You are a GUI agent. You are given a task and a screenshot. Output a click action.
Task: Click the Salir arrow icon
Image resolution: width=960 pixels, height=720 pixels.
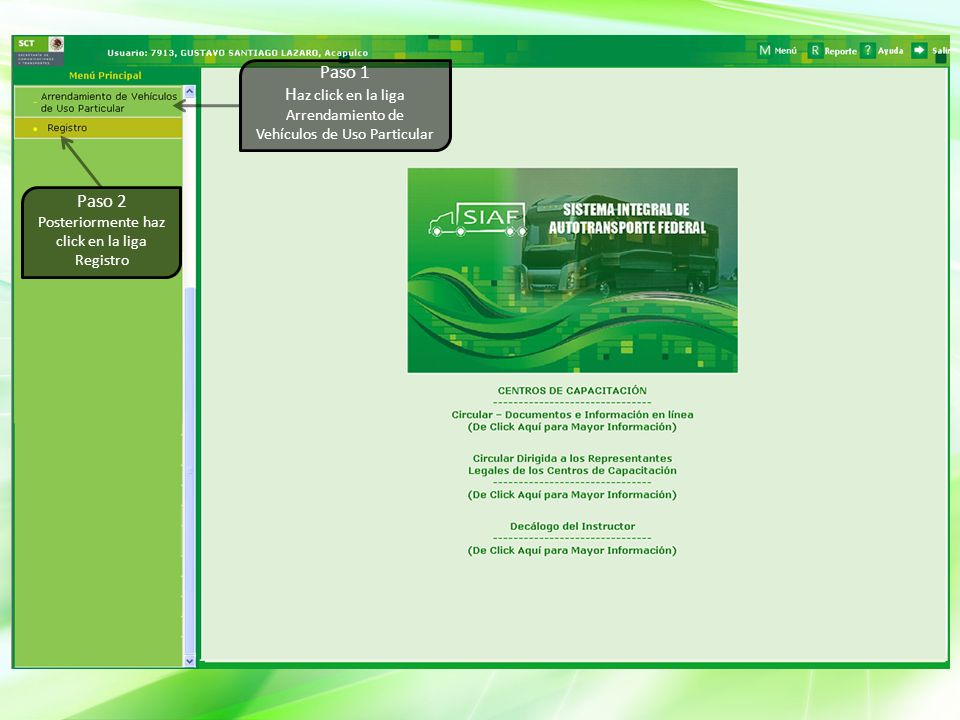pyautogui.click(x=919, y=50)
